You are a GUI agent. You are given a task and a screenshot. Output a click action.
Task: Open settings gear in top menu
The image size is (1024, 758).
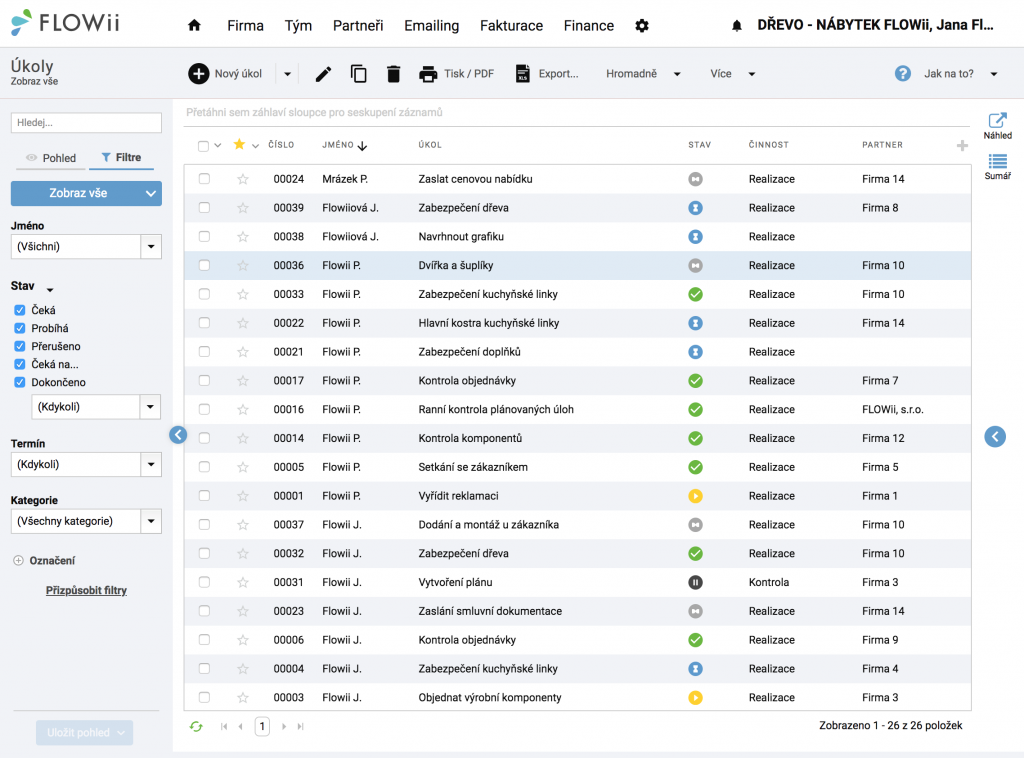pyautogui.click(x=642, y=25)
